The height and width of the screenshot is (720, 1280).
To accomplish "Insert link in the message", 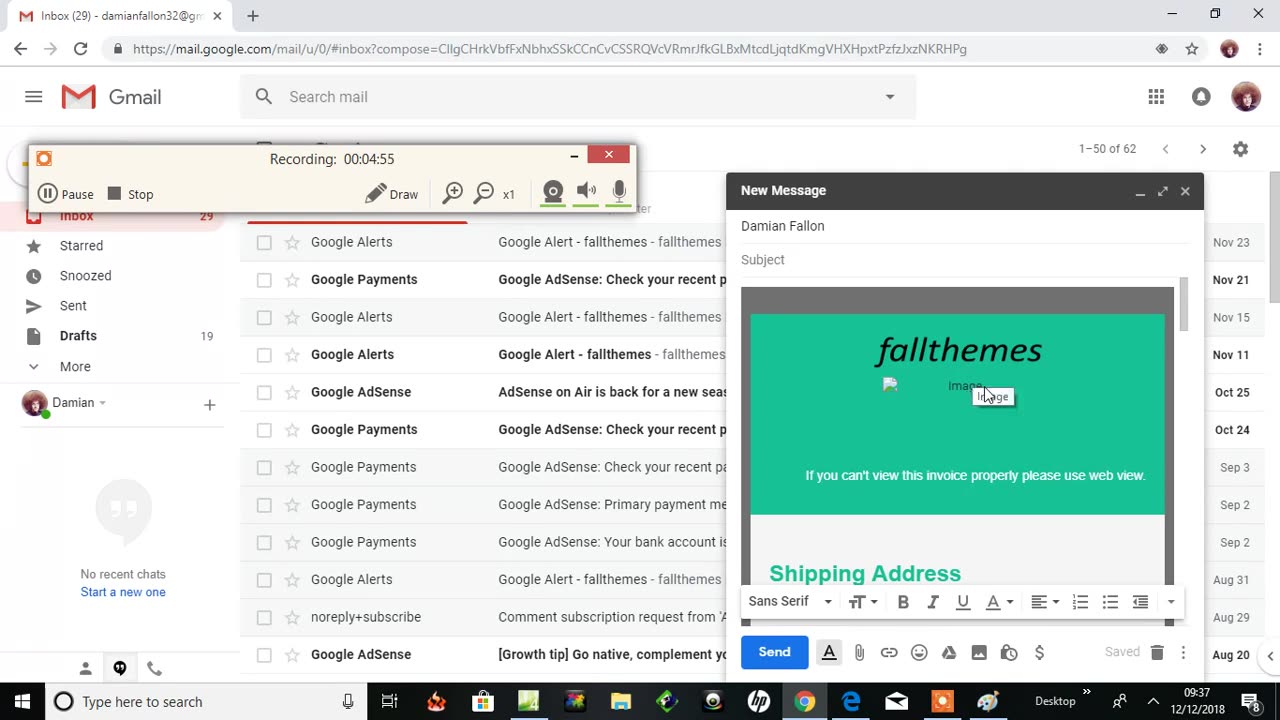I will click(x=889, y=653).
